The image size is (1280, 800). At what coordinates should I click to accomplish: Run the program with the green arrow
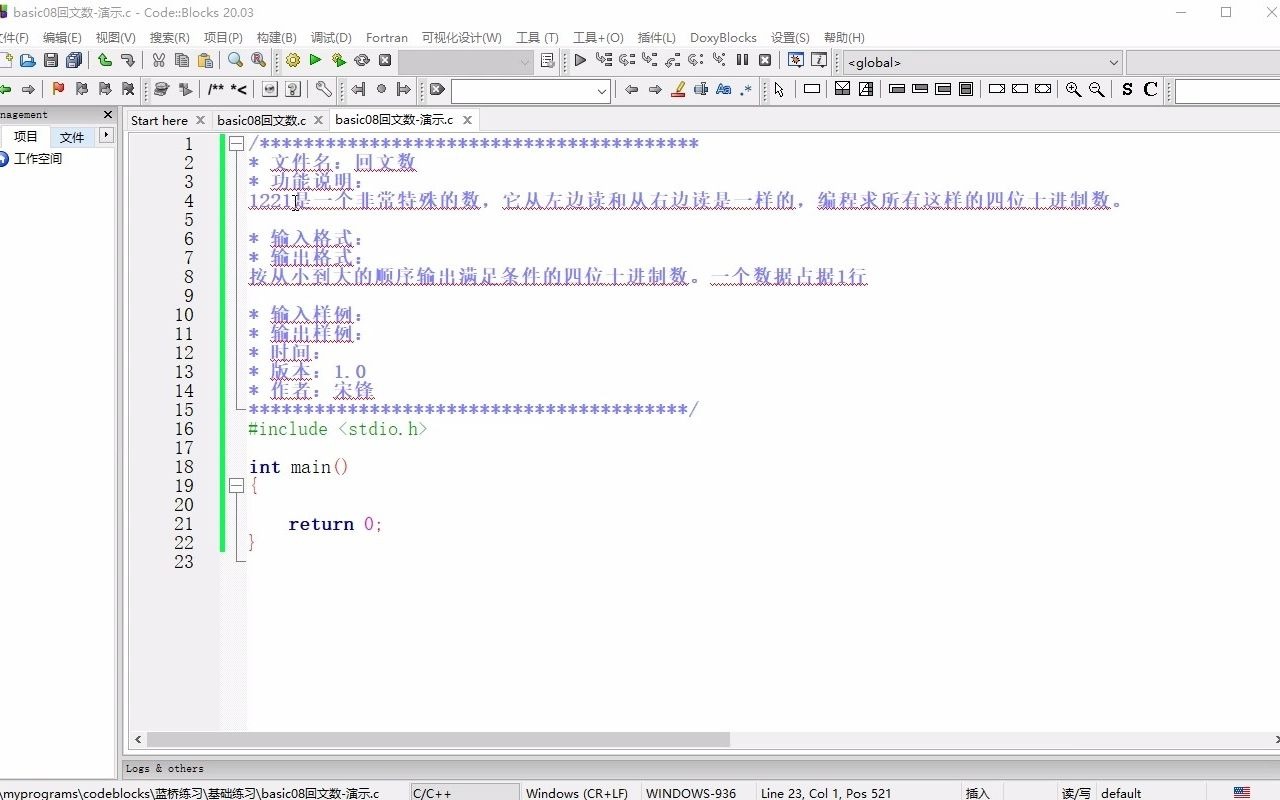coord(315,60)
